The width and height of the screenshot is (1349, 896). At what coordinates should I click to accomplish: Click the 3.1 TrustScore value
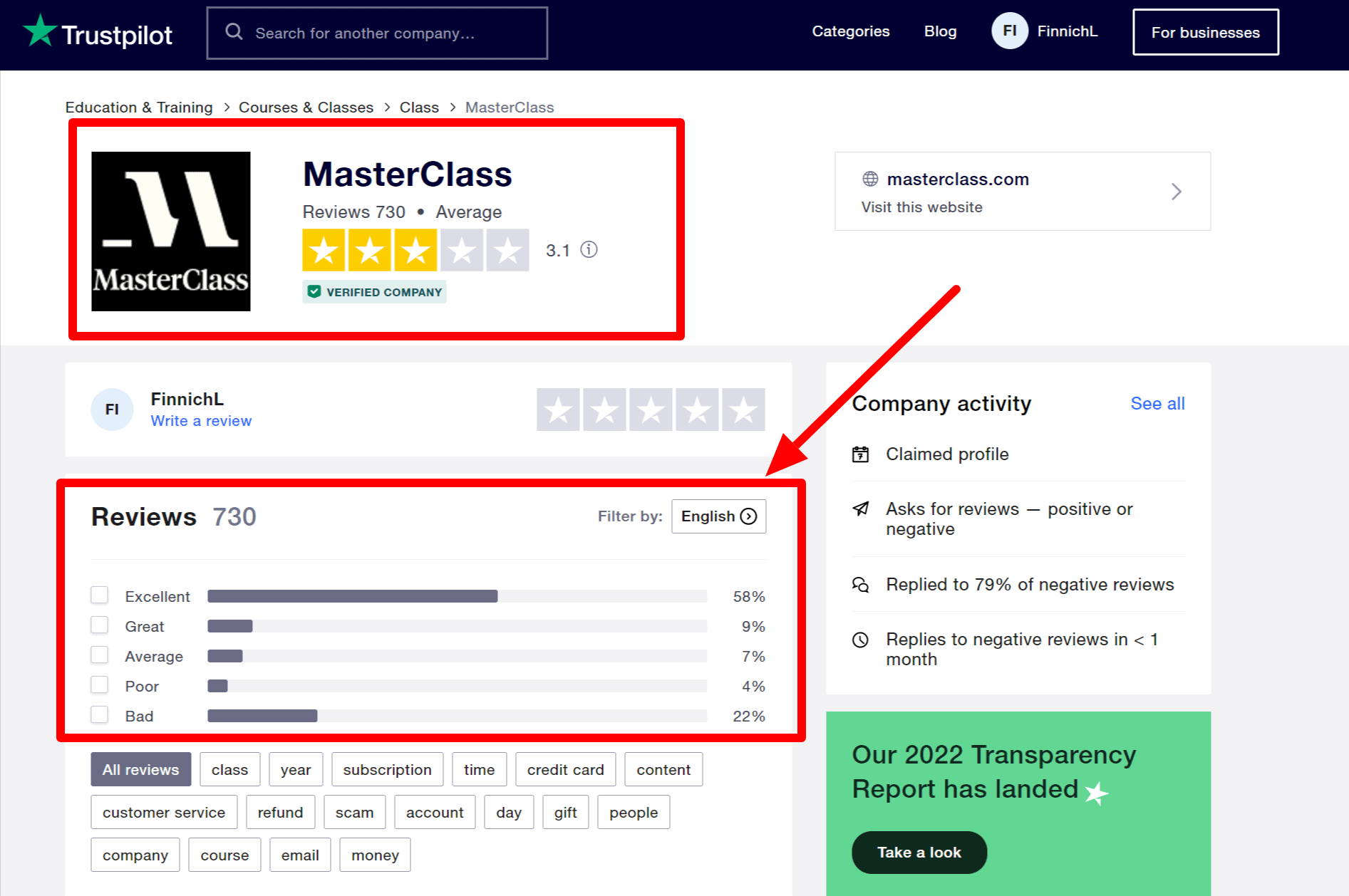[558, 250]
